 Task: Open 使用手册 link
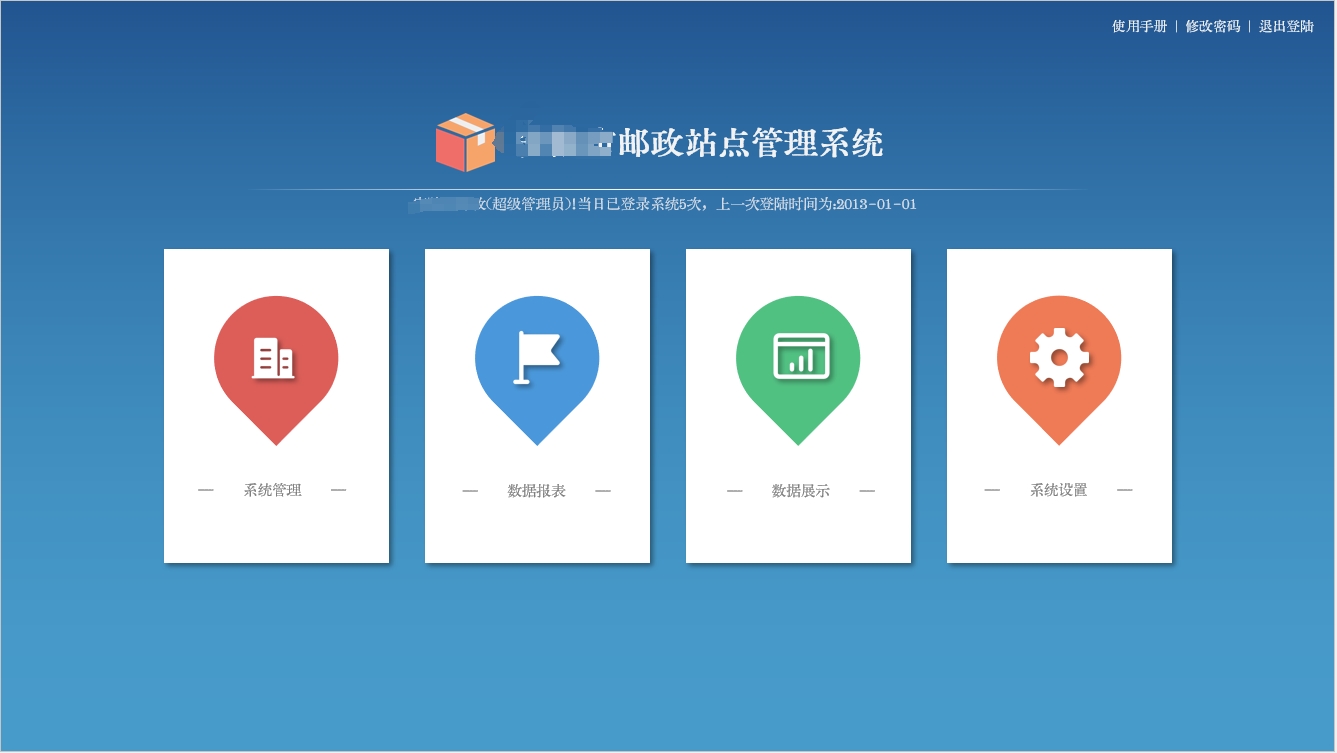coord(1139,27)
